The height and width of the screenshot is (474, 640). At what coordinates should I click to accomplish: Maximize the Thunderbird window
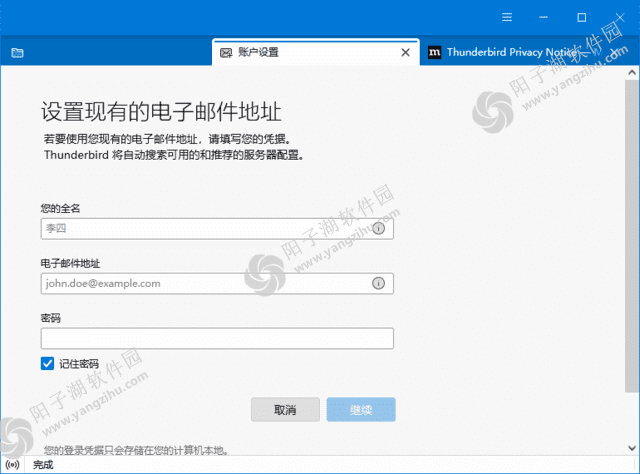coord(582,17)
